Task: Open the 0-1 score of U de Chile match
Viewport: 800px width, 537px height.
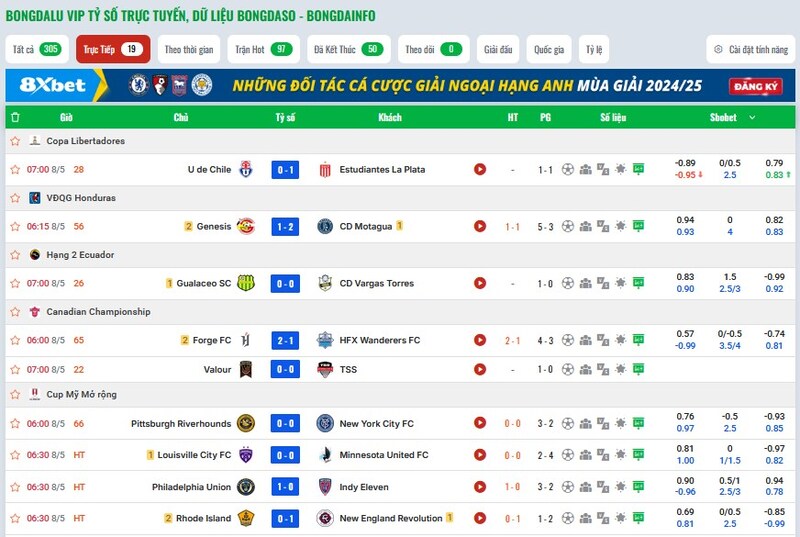Action: (285, 170)
